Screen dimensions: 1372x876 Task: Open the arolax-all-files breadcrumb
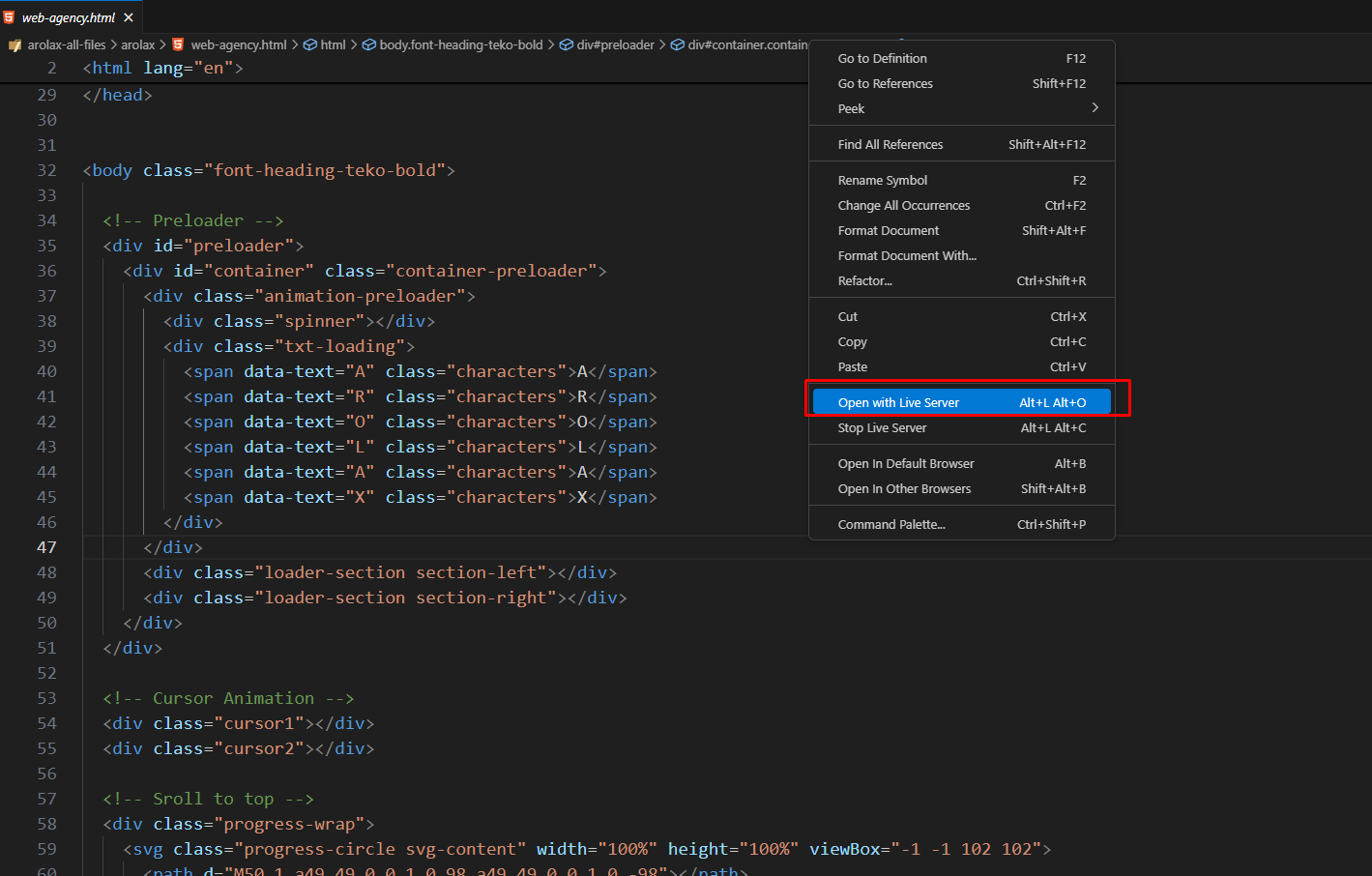coord(67,44)
